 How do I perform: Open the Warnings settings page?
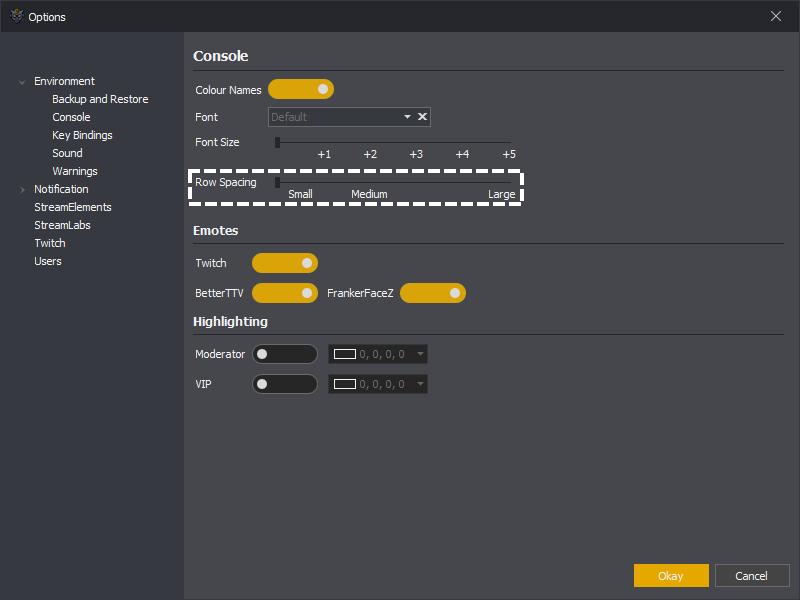(75, 171)
